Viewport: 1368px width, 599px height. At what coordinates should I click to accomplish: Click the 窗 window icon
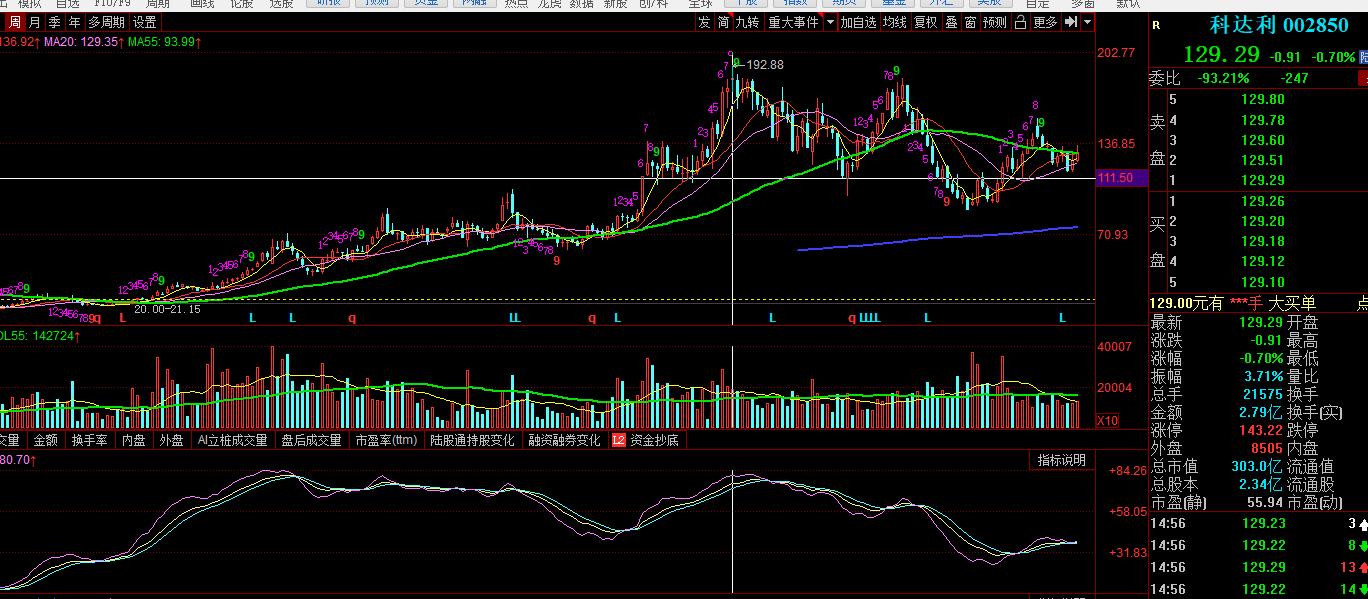(970, 22)
